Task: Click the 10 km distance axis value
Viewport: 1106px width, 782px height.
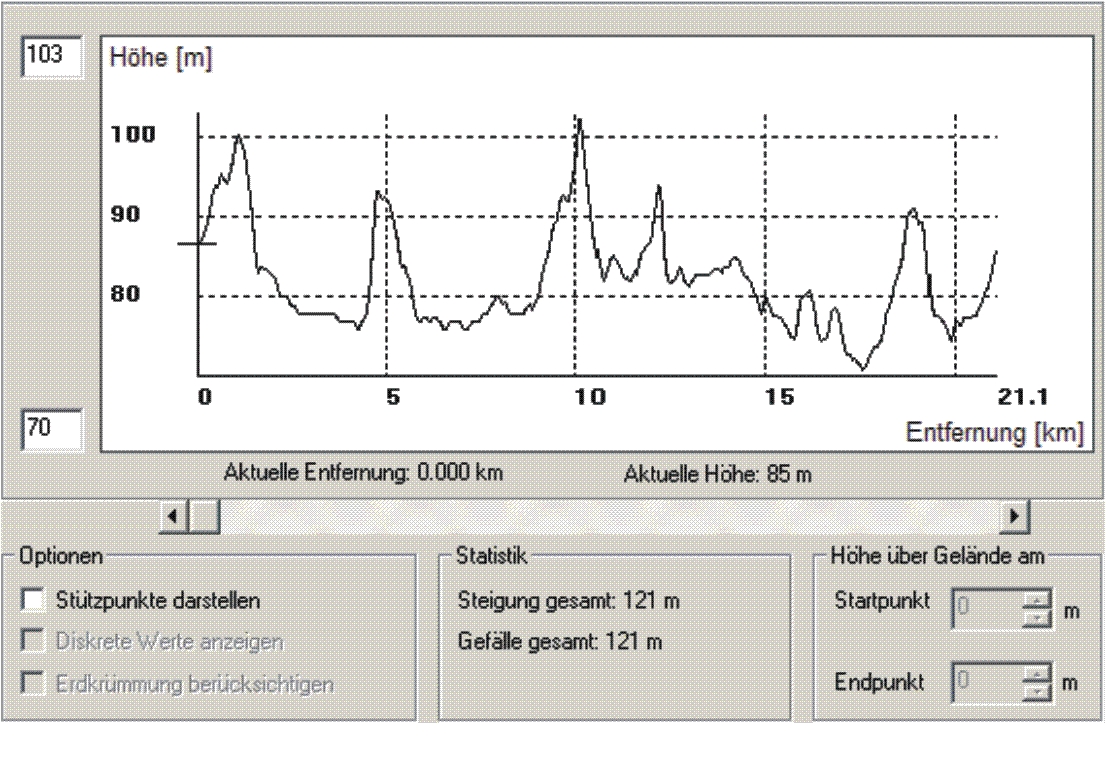Action: tap(590, 397)
